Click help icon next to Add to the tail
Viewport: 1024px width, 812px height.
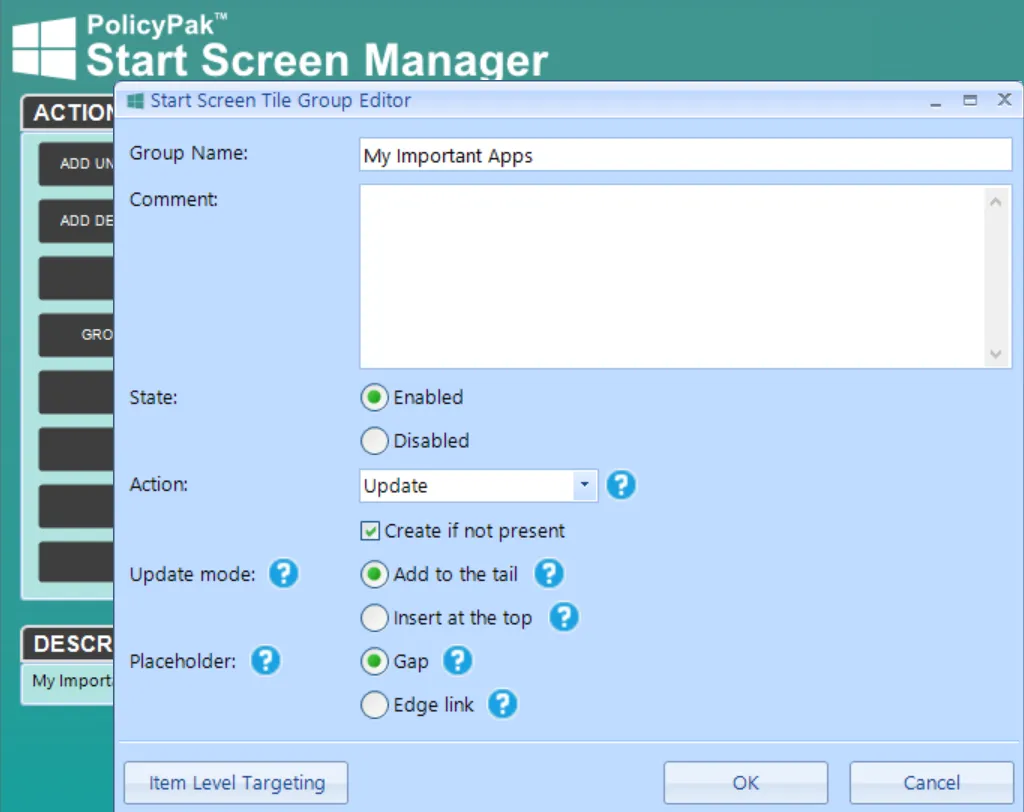(x=549, y=574)
